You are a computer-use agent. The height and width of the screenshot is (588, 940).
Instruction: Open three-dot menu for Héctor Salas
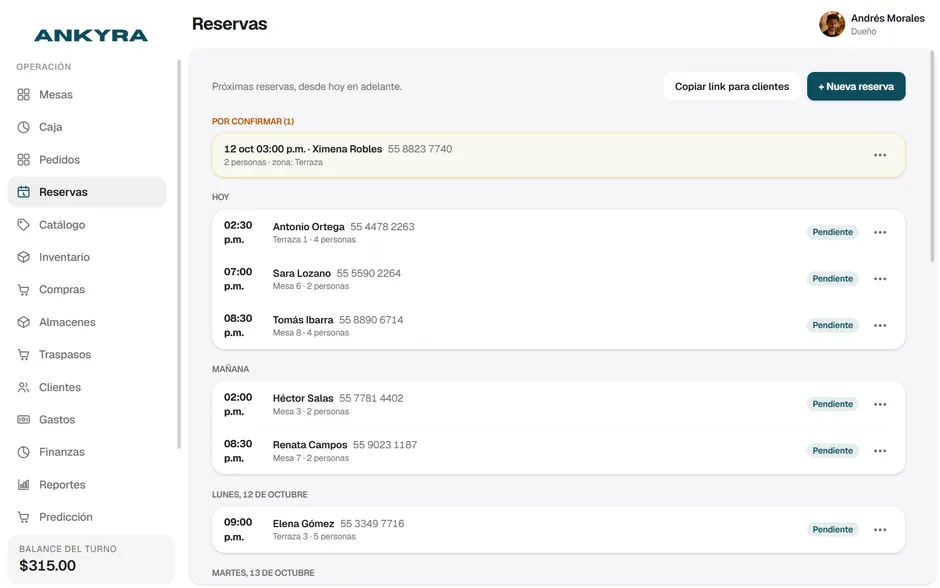click(x=880, y=405)
